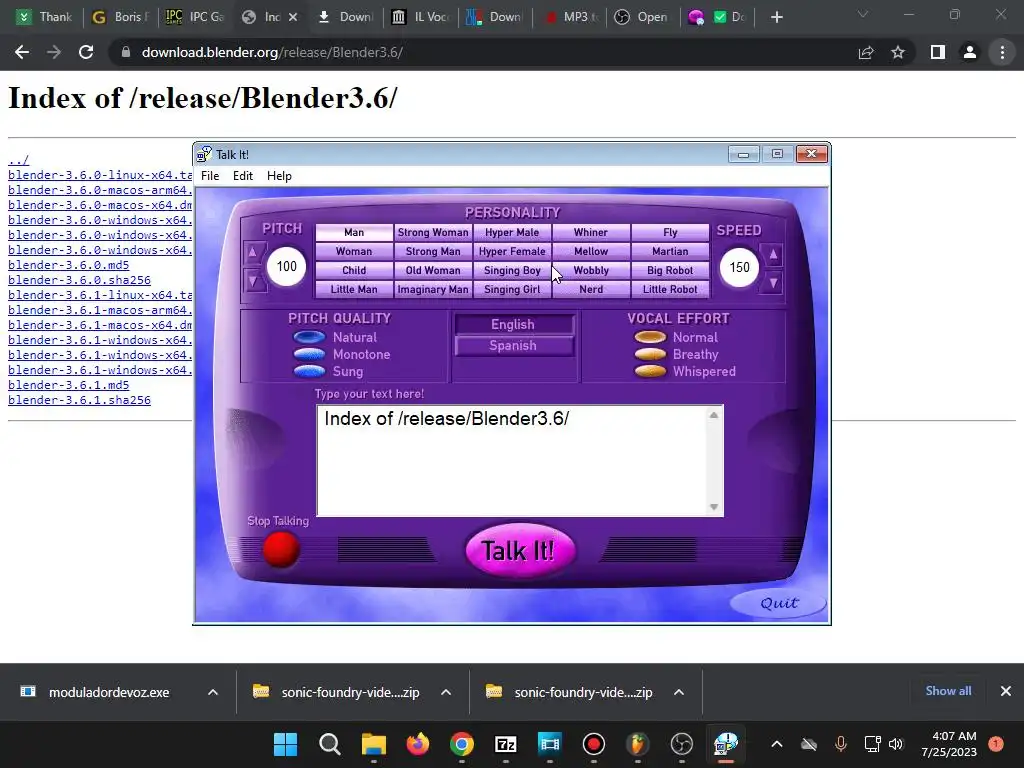Click inside the text input box
Viewport: 1024px width, 768px height.
tap(512, 460)
